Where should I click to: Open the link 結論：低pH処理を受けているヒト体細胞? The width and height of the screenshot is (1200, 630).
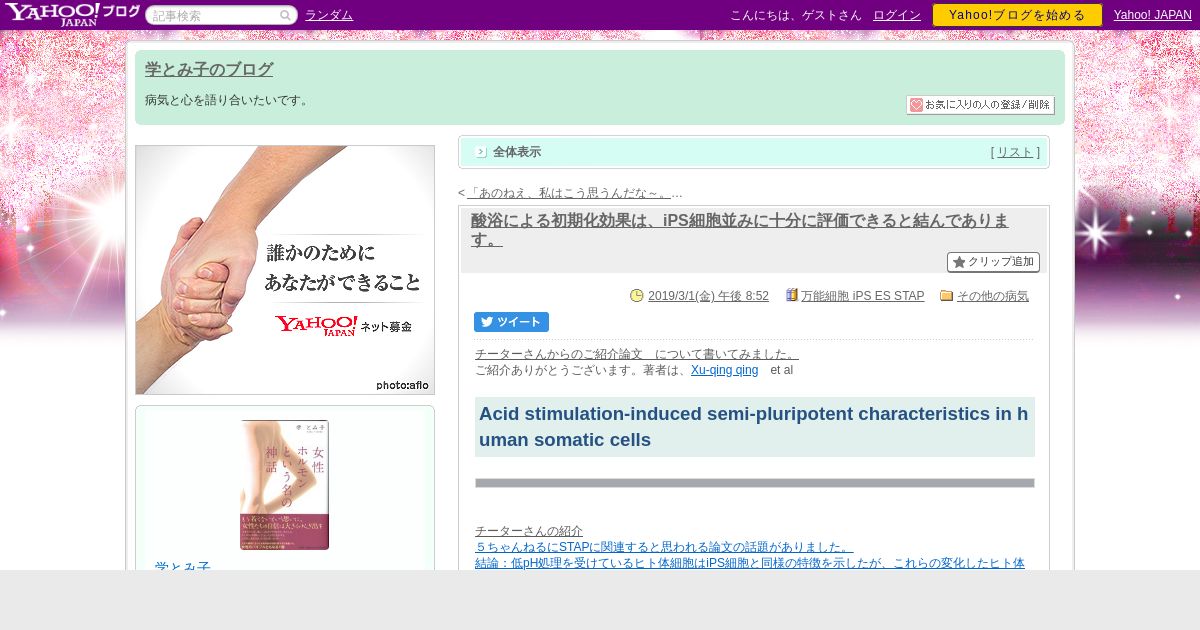pyautogui.click(x=750, y=563)
